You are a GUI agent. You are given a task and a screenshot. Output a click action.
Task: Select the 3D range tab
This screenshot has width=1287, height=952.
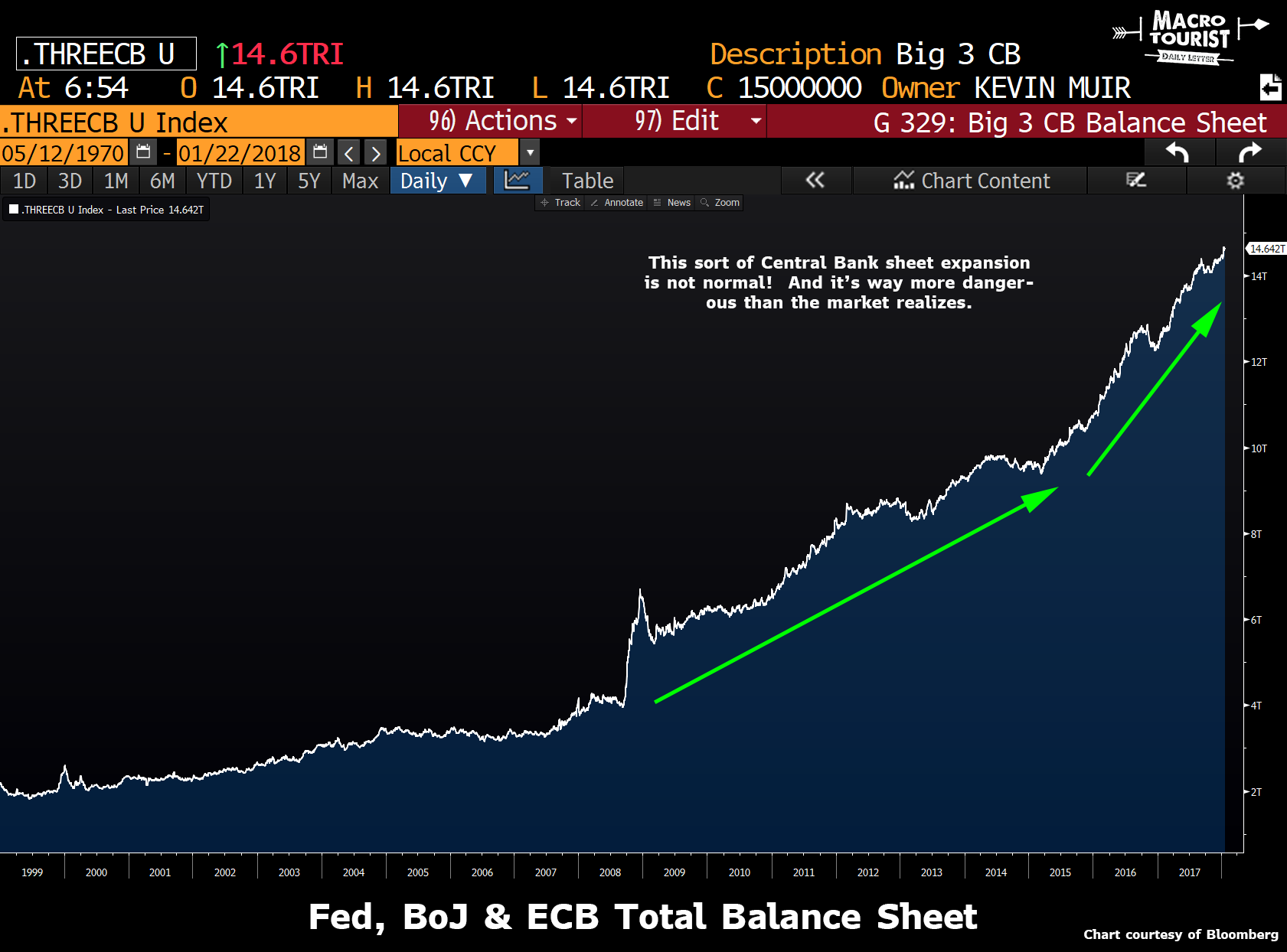coord(70,181)
